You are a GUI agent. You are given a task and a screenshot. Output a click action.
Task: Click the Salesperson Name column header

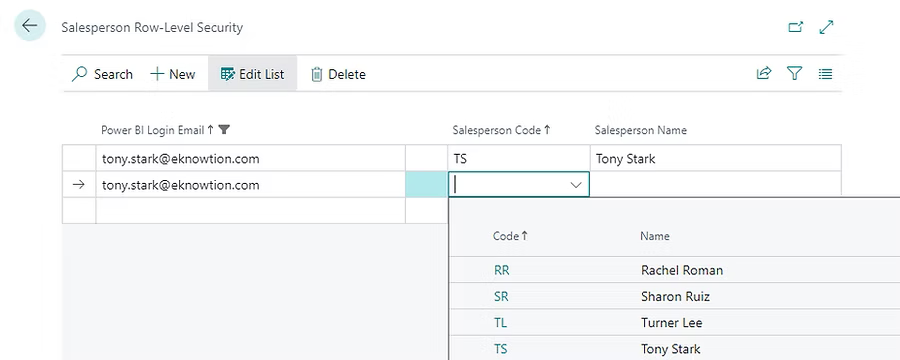click(x=641, y=130)
